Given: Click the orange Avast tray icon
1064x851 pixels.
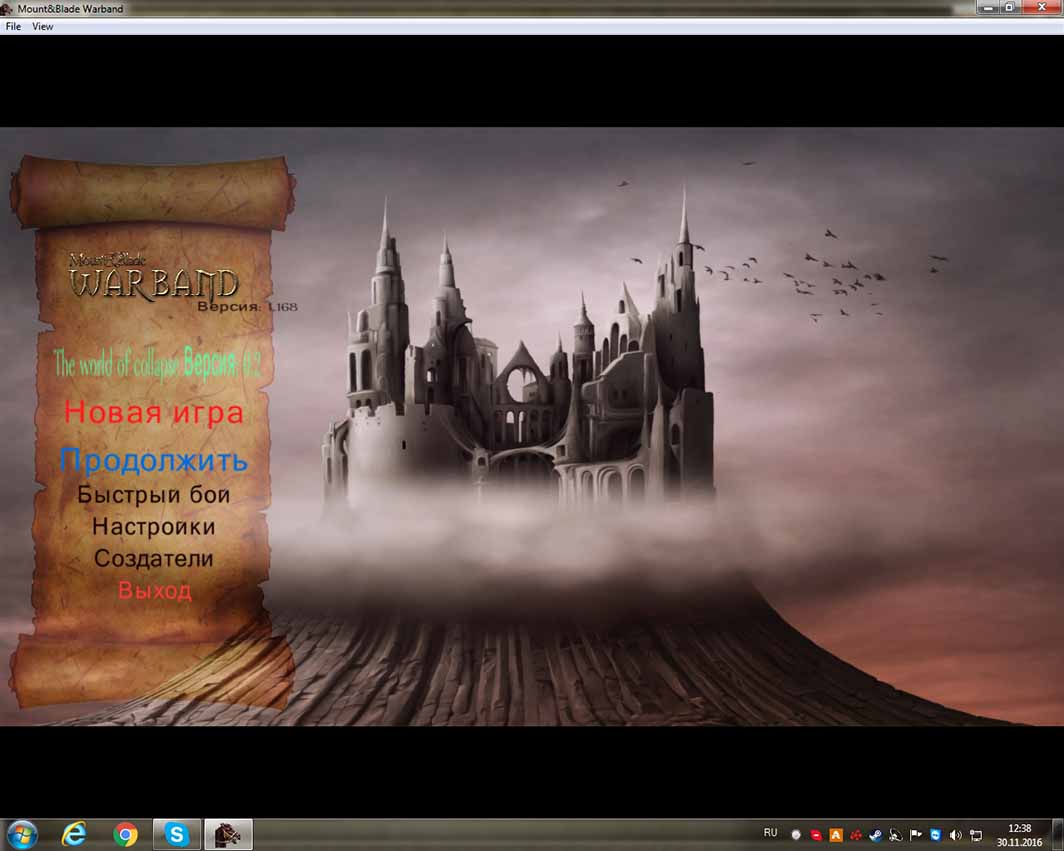Looking at the screenshot, I should [x=836, y=834].
